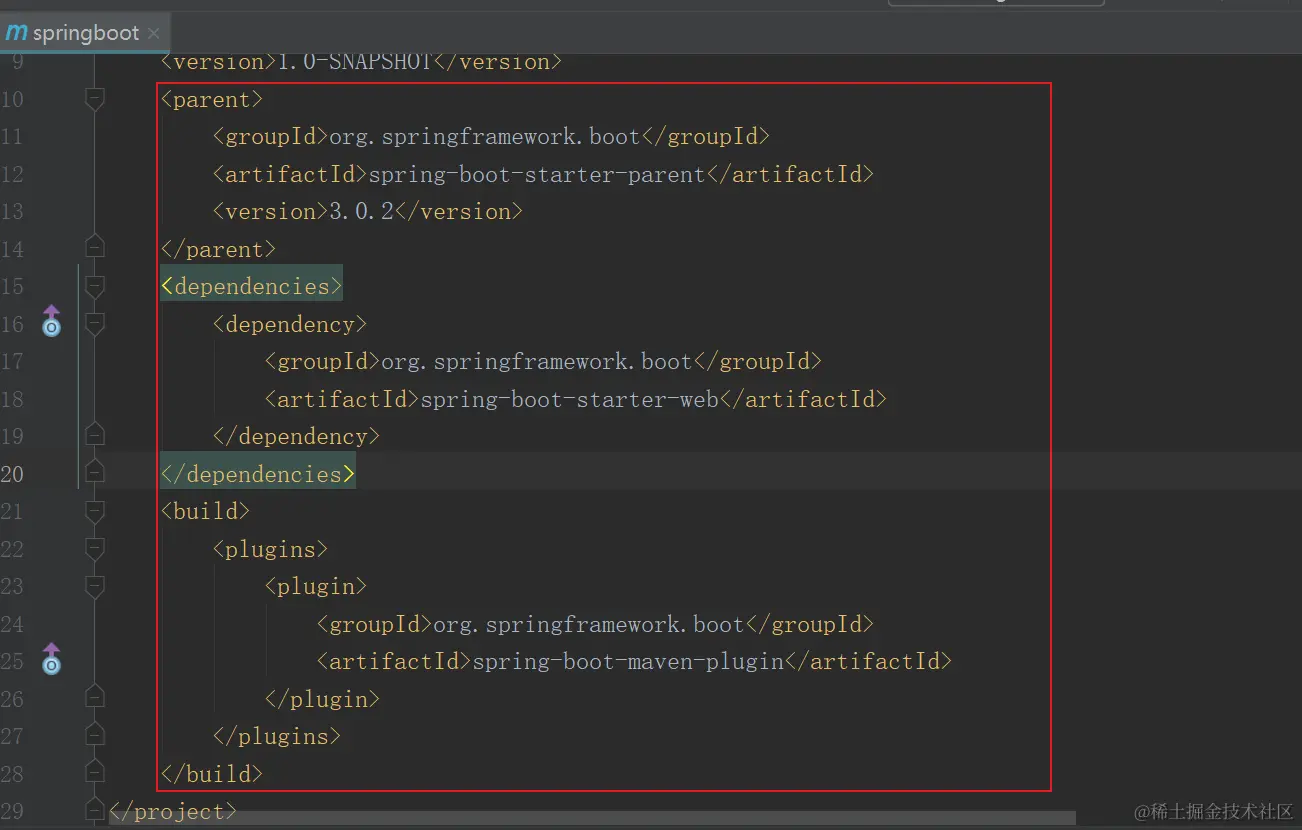Click the closing dependency tag on line 19
1302x830 pixels.
(x=296, y=436)
